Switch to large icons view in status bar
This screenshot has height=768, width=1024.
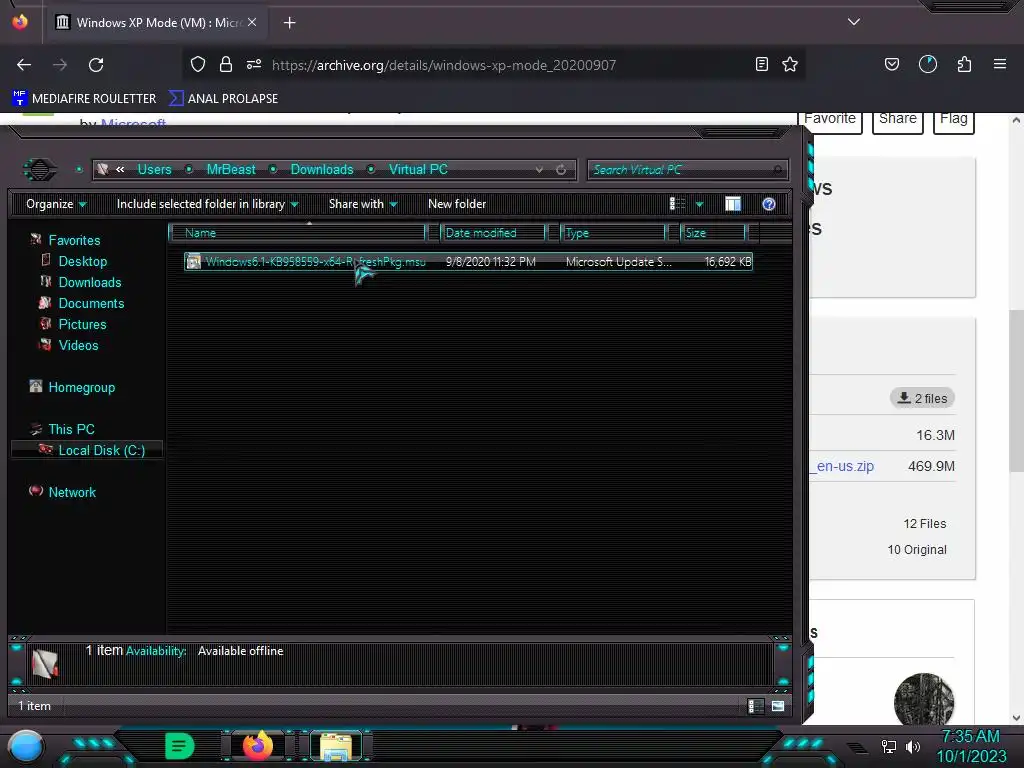pyautogui.click(x=778, y=706)
